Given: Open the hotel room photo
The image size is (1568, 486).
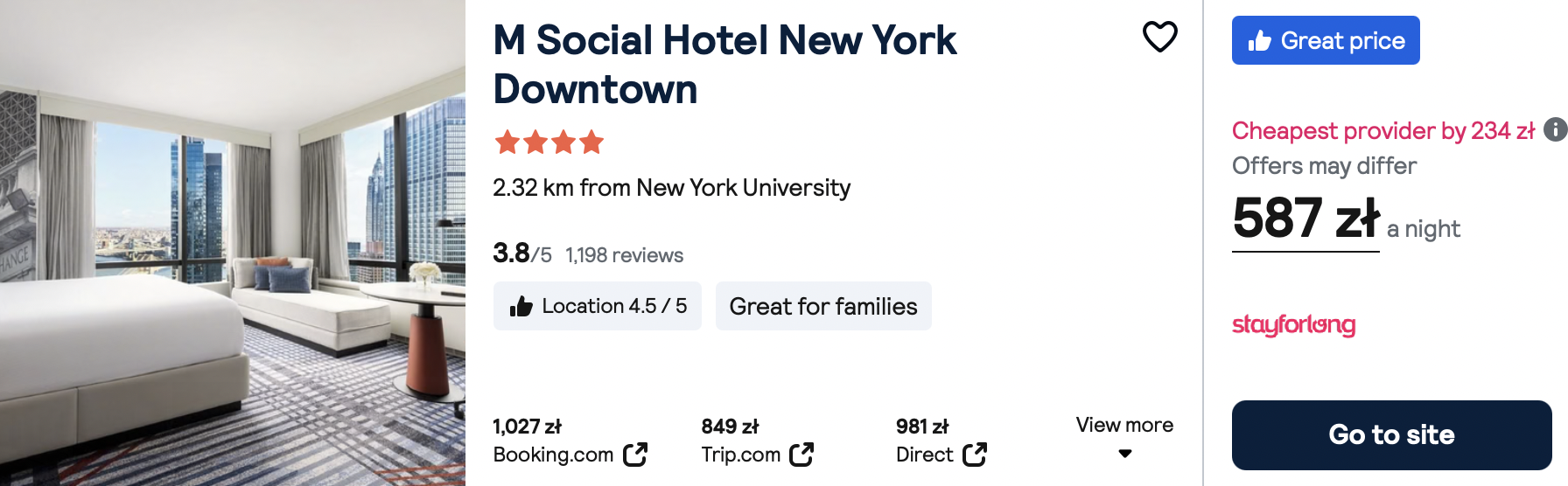Looking at the screenshot, I should pos(233,243).
